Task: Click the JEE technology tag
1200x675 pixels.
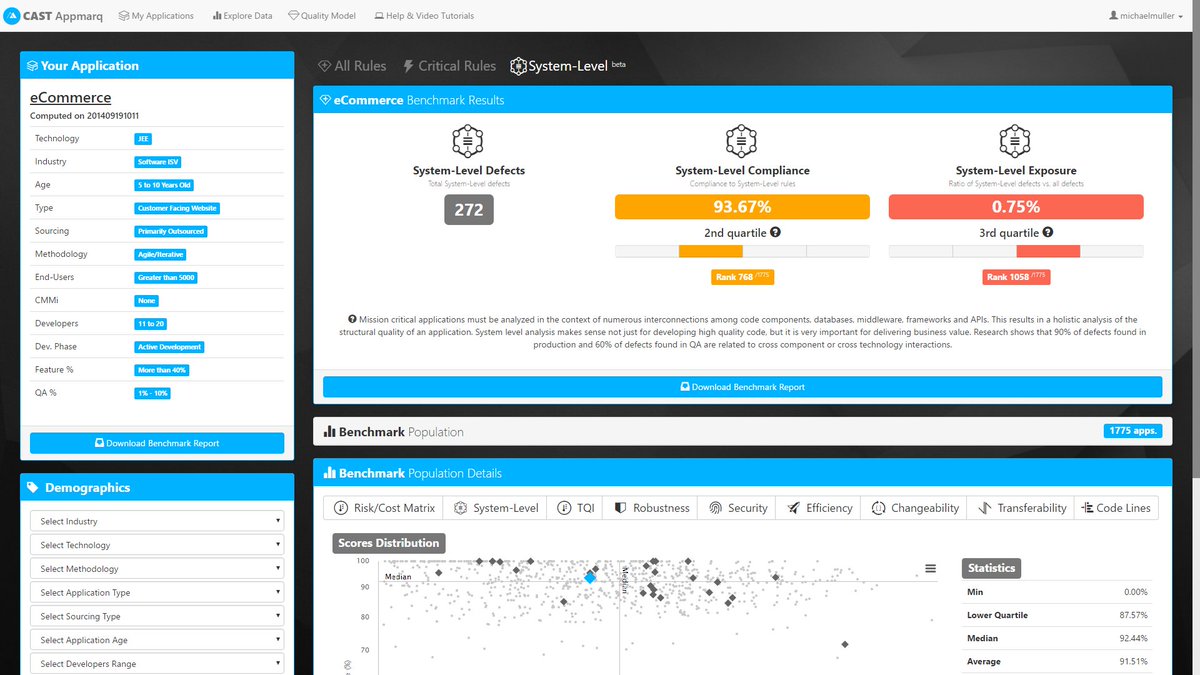Action: pos(145,139)
